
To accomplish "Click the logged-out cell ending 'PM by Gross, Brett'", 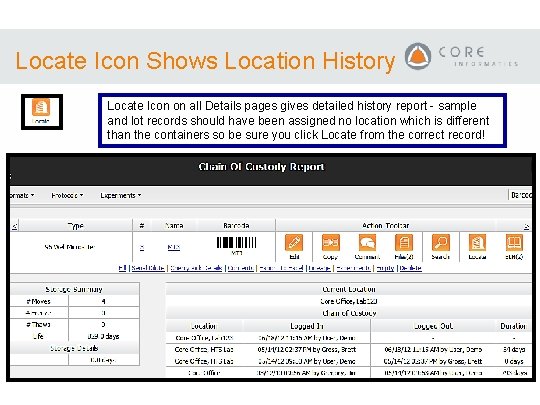I will click(433, 361).
